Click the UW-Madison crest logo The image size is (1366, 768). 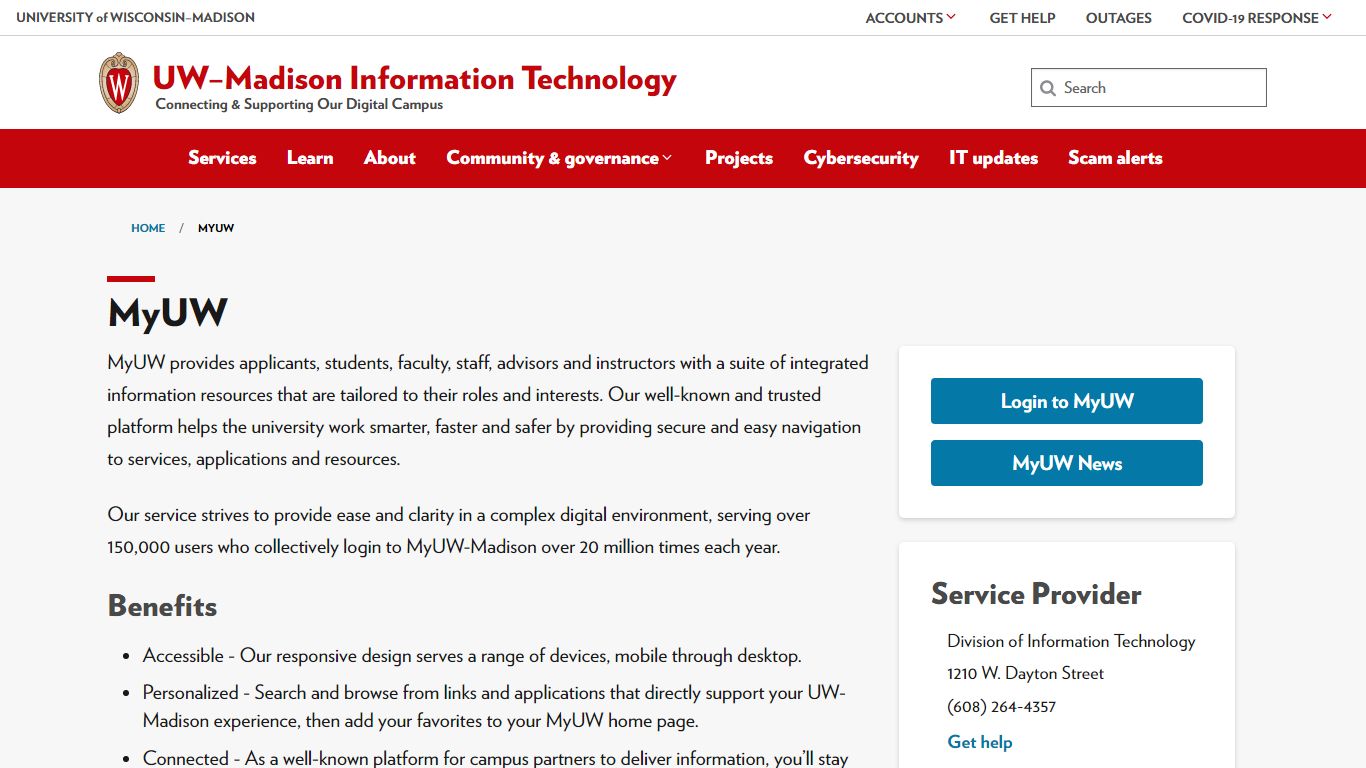119,82
